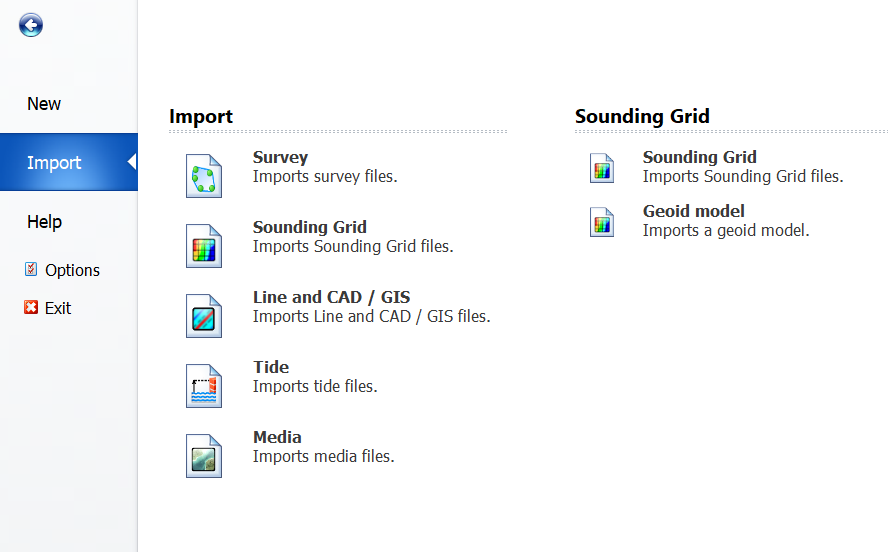Viewport: 888px width, 552px height.
Task: Click the Survey file icon
Action: point(204,176)
